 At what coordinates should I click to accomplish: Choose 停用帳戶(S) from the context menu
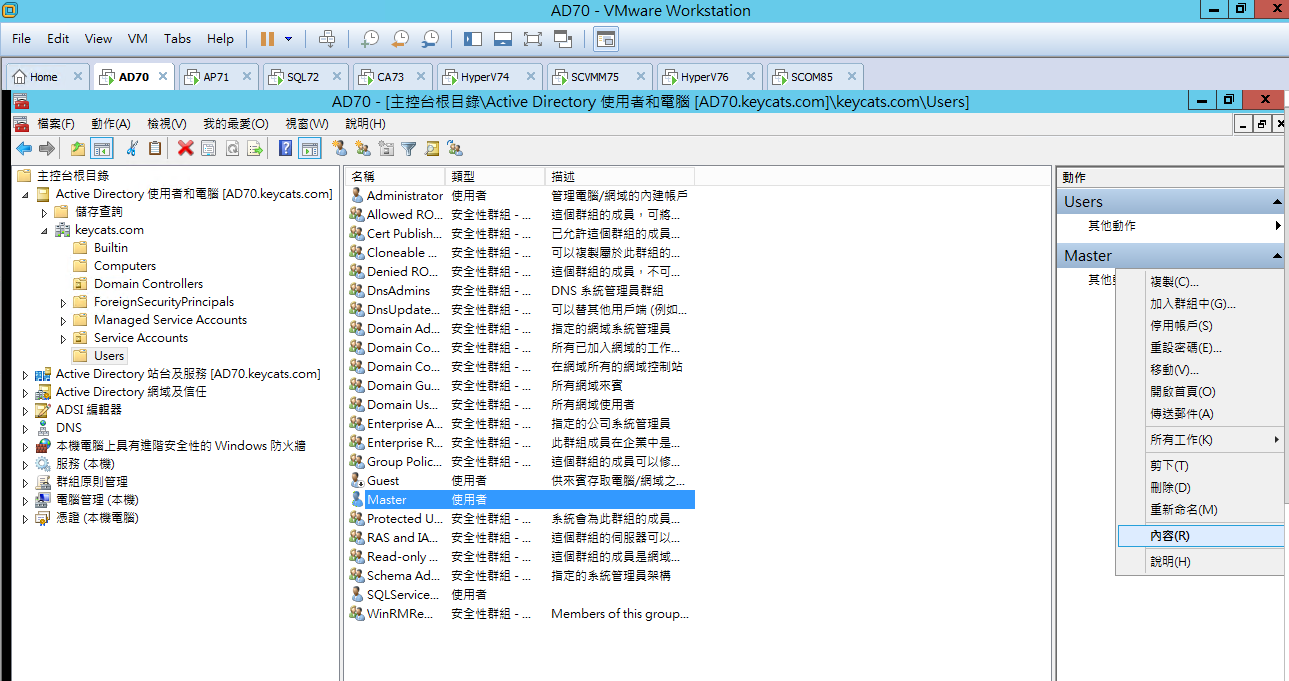point(1199,326)
